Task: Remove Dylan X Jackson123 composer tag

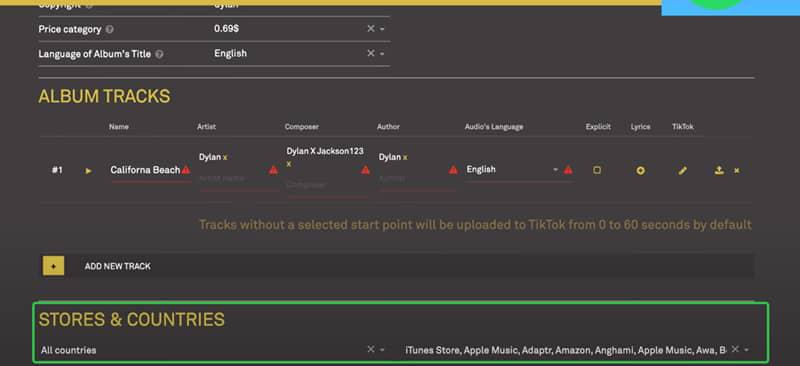Action: [289, 164]
